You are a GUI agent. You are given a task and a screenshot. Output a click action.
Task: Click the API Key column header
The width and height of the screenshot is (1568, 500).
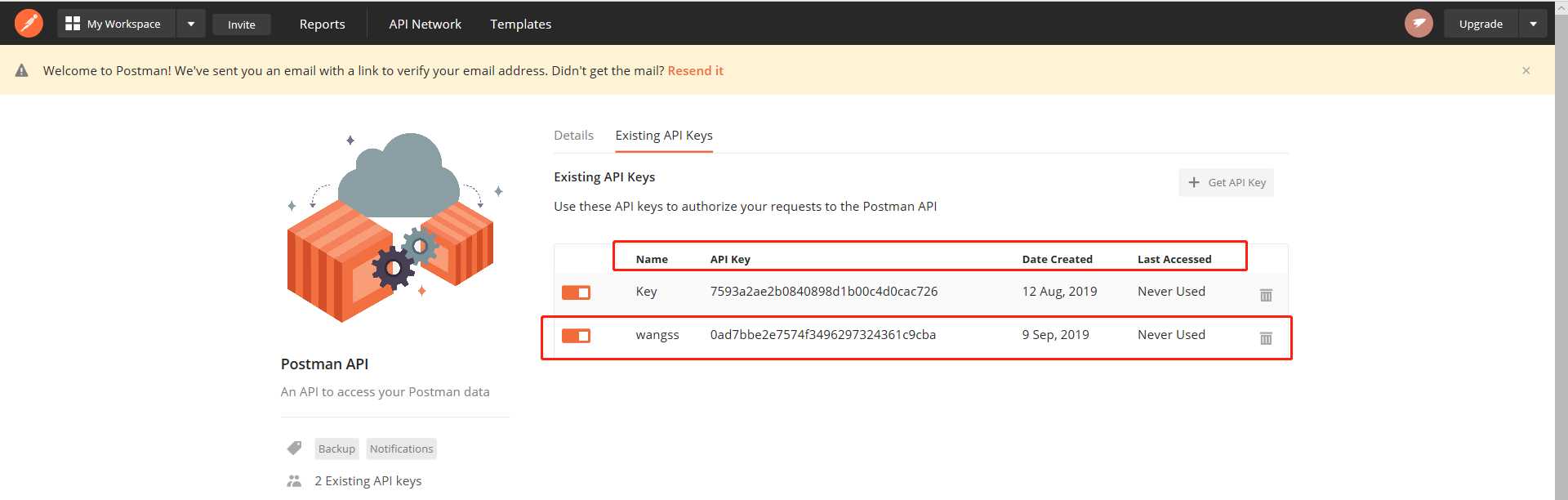tap(730, 259)
